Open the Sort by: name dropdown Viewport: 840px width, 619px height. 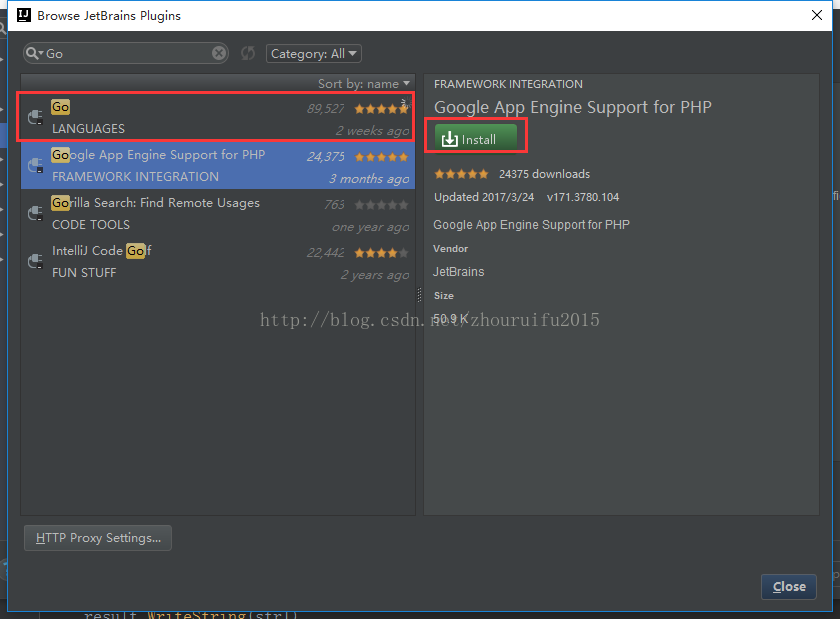(x=364, y=84)
